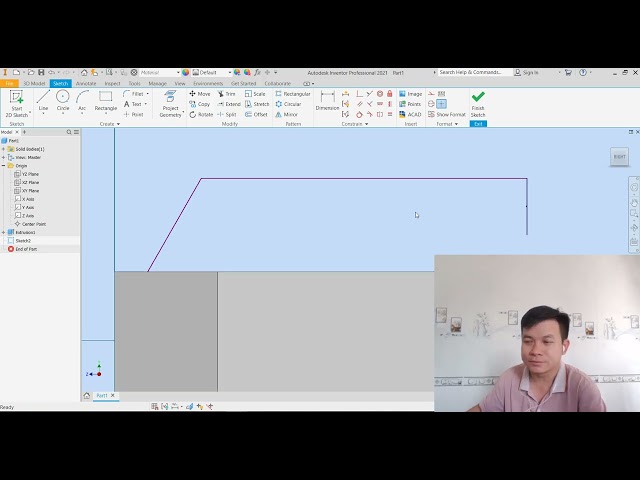Image resolution: width=640 pixels, height=480 pixels.
Task: Select the Point tool
Action: 133,115
